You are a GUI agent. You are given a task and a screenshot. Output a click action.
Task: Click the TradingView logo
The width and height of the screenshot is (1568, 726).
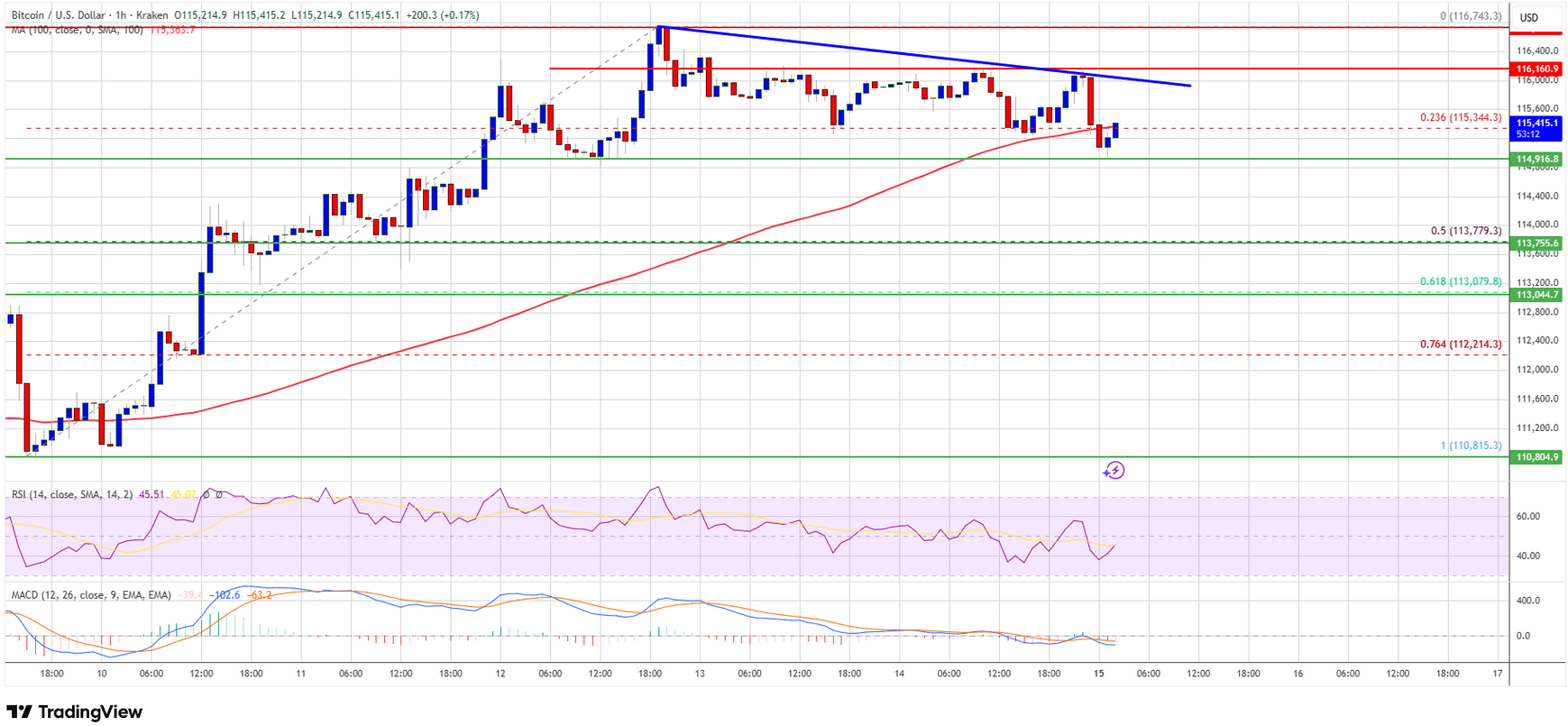[x=75, y=712]
